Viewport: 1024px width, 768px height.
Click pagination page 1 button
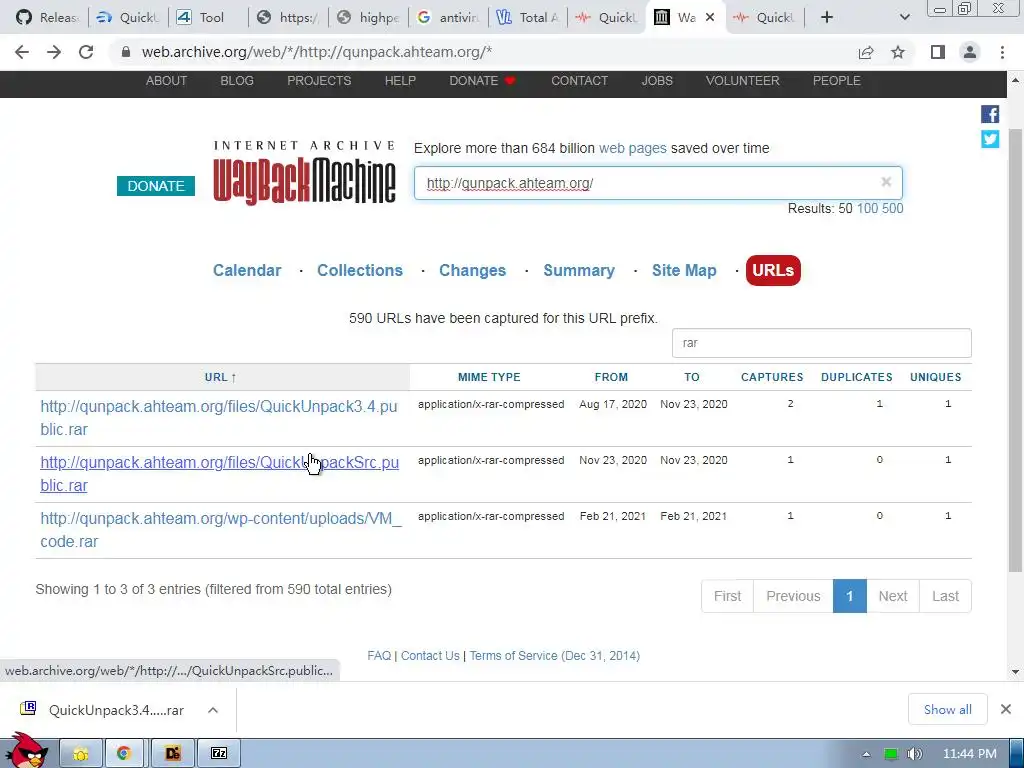[x=850, y=596]
